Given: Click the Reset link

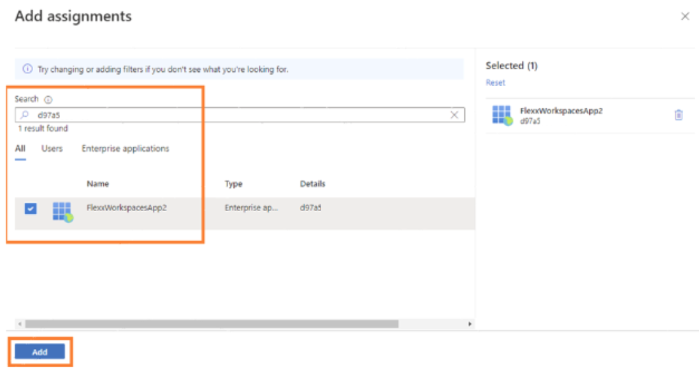Looking at the screenshot, I should pos(495,82).
